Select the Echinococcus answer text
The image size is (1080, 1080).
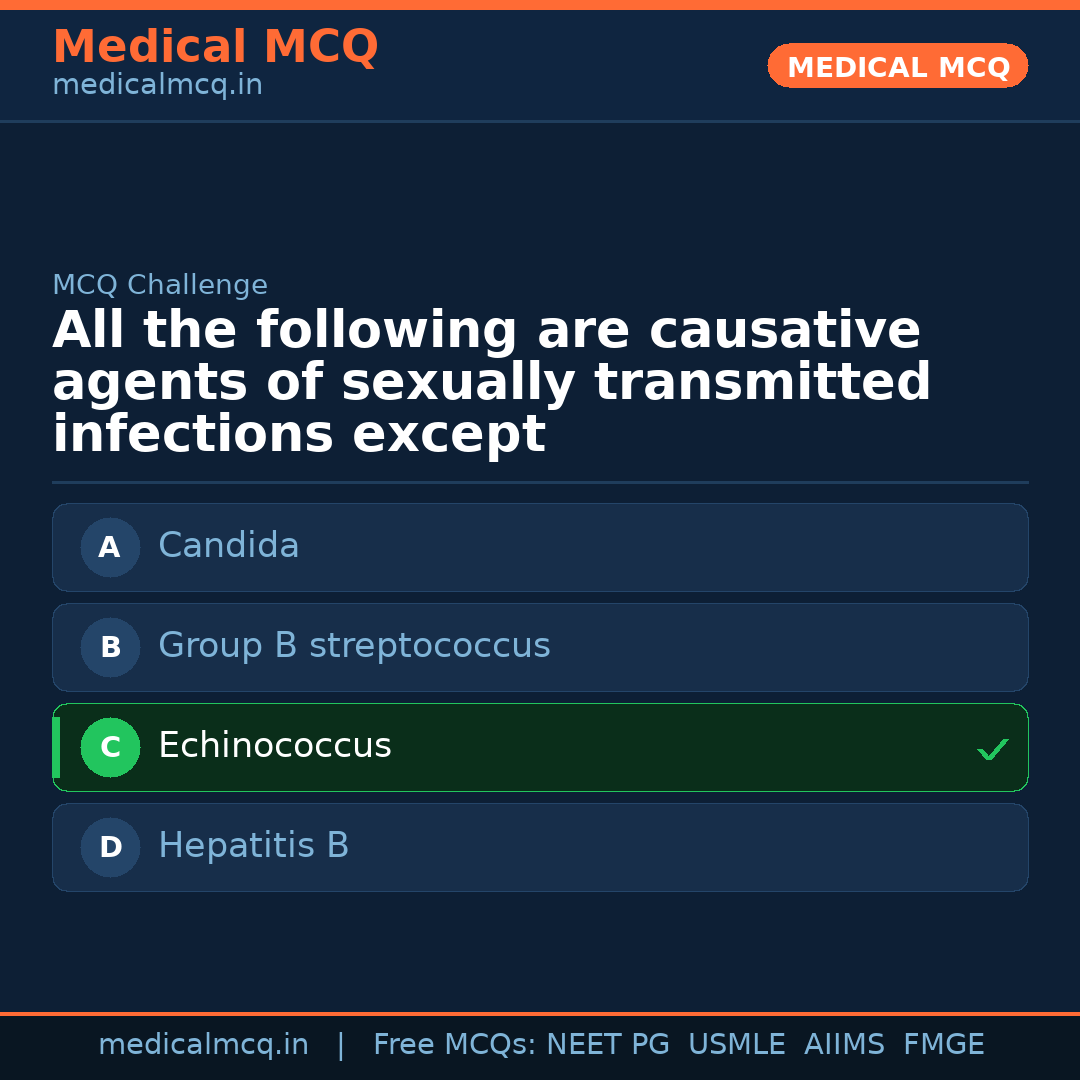tap(275, 746)
